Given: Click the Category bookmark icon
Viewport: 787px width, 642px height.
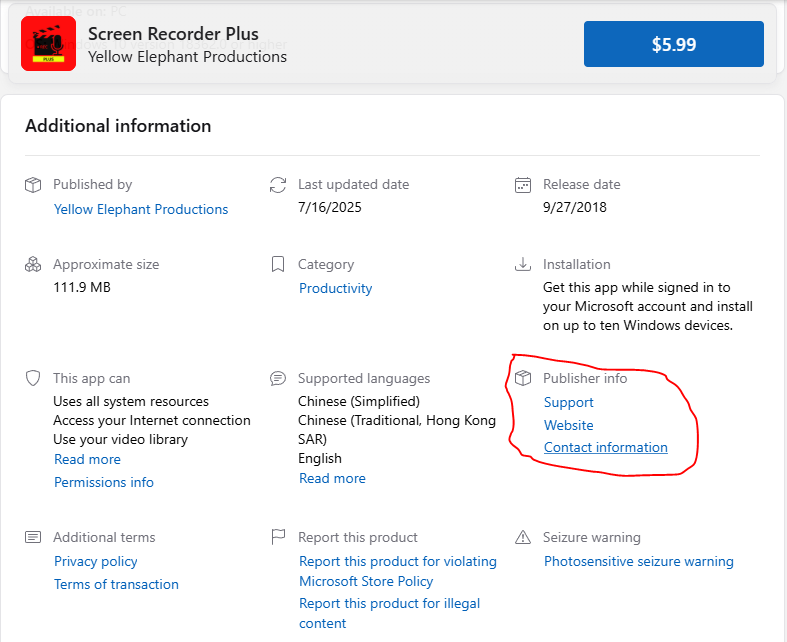Looking at the screenshot, I should click(278, 264).
